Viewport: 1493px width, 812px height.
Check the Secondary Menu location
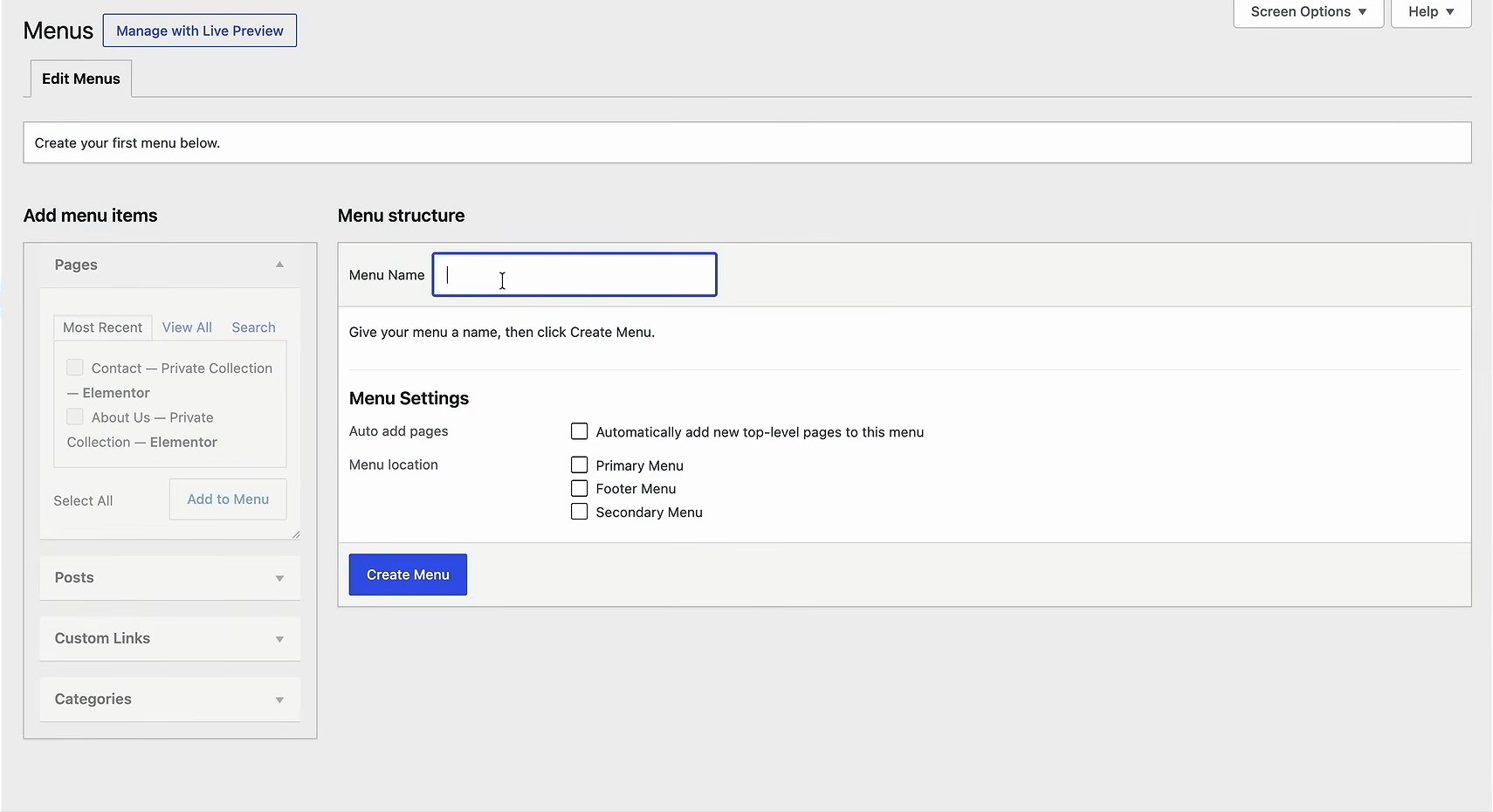[579, 512]
